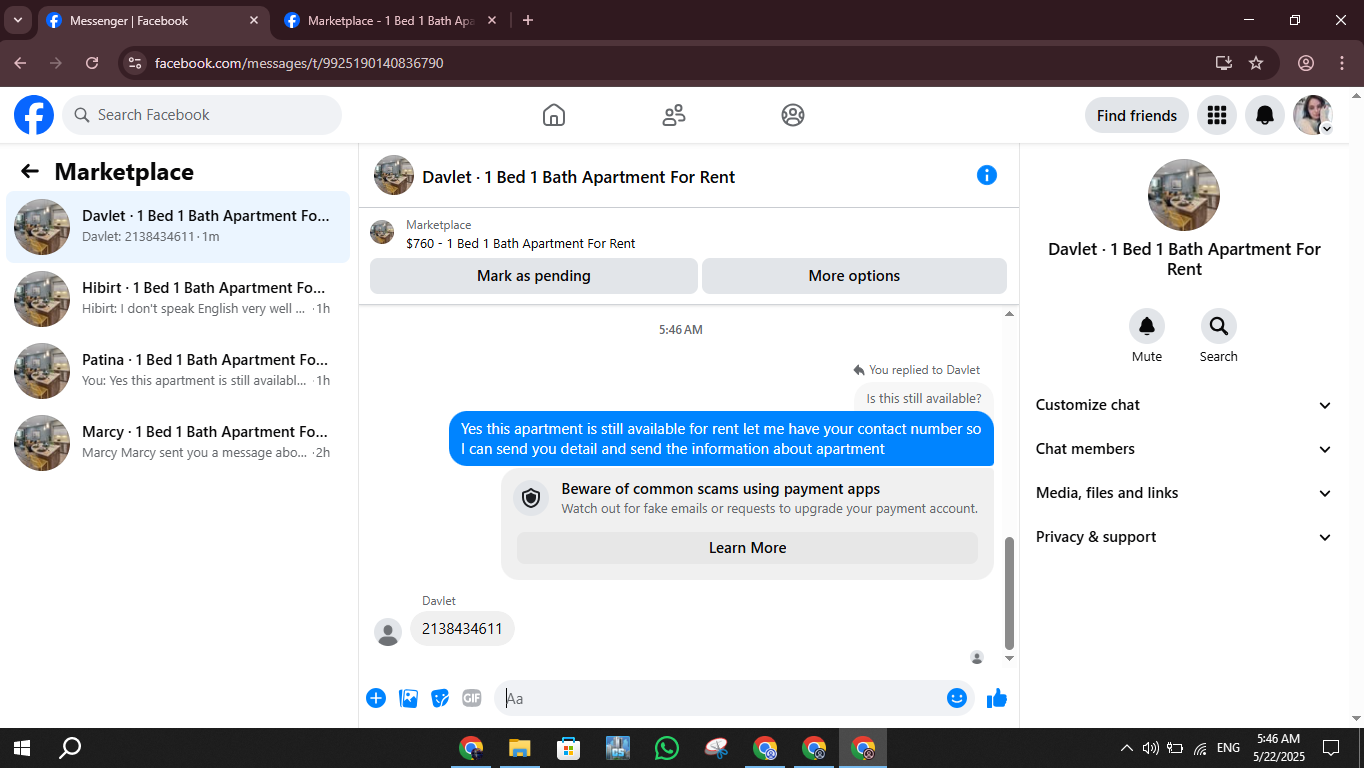Open the emoji picker in message box
Image resolution: width=1364 pixels, height=768 pixels.
[x=957, y=698]
